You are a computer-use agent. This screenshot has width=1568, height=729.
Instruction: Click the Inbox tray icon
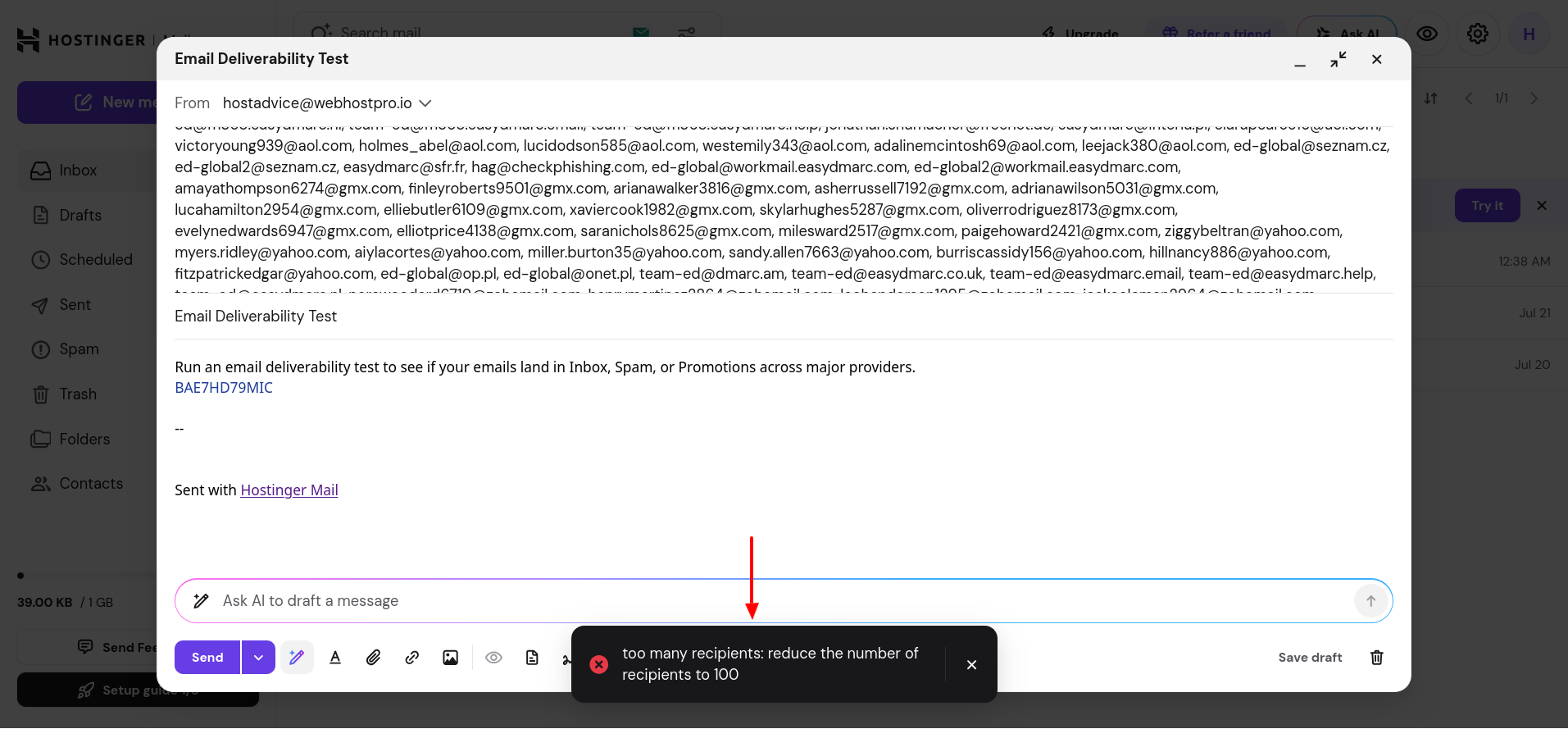40,171
